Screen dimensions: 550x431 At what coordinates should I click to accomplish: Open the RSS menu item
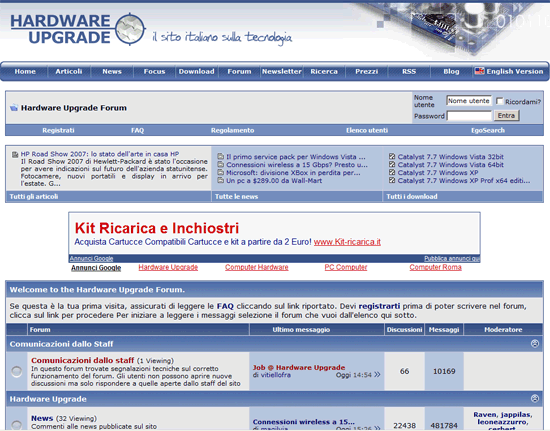(409, 71)
